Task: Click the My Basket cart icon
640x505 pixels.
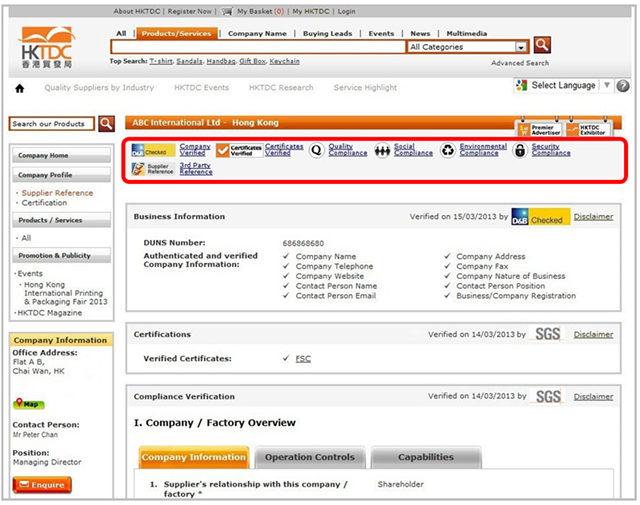Action: click(227, 11)
